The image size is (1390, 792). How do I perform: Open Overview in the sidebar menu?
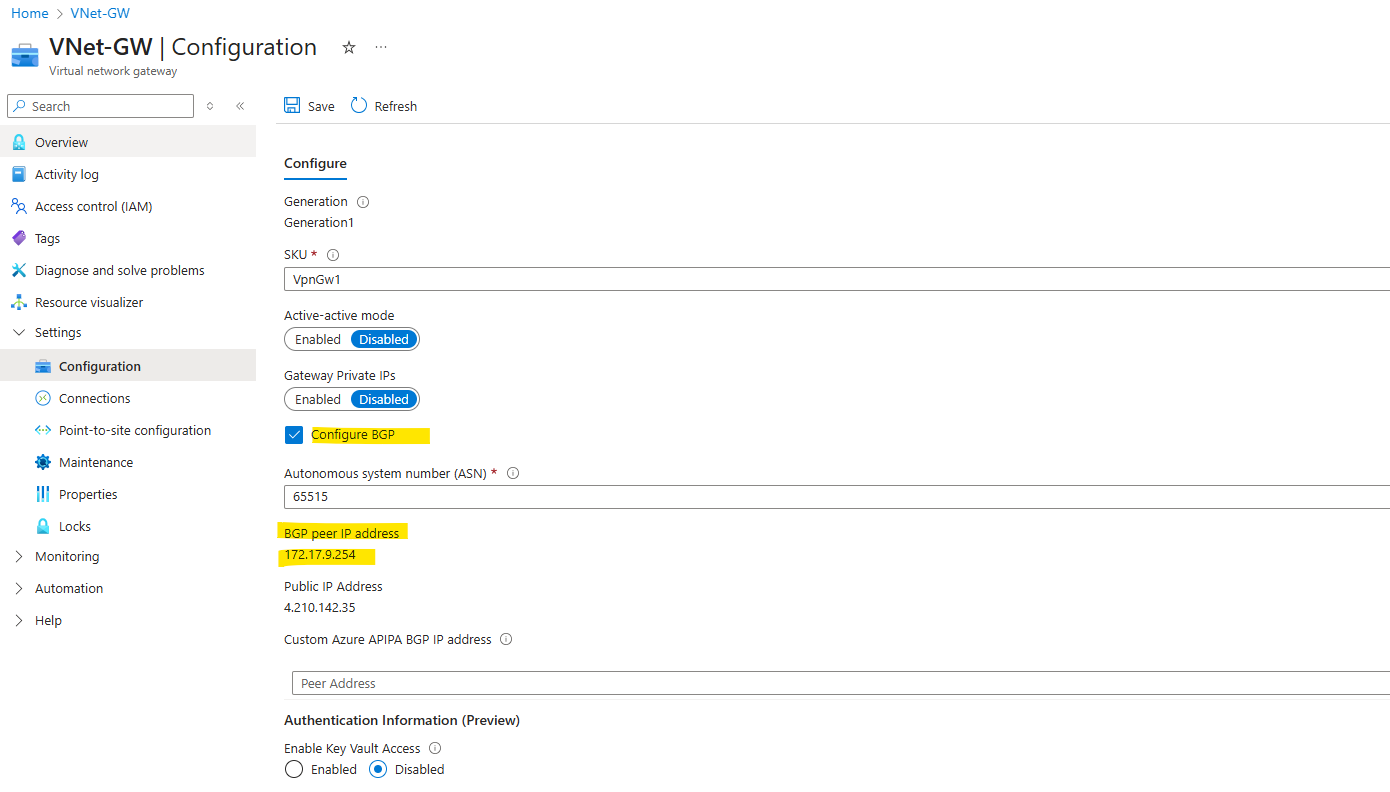pos(128,142)
